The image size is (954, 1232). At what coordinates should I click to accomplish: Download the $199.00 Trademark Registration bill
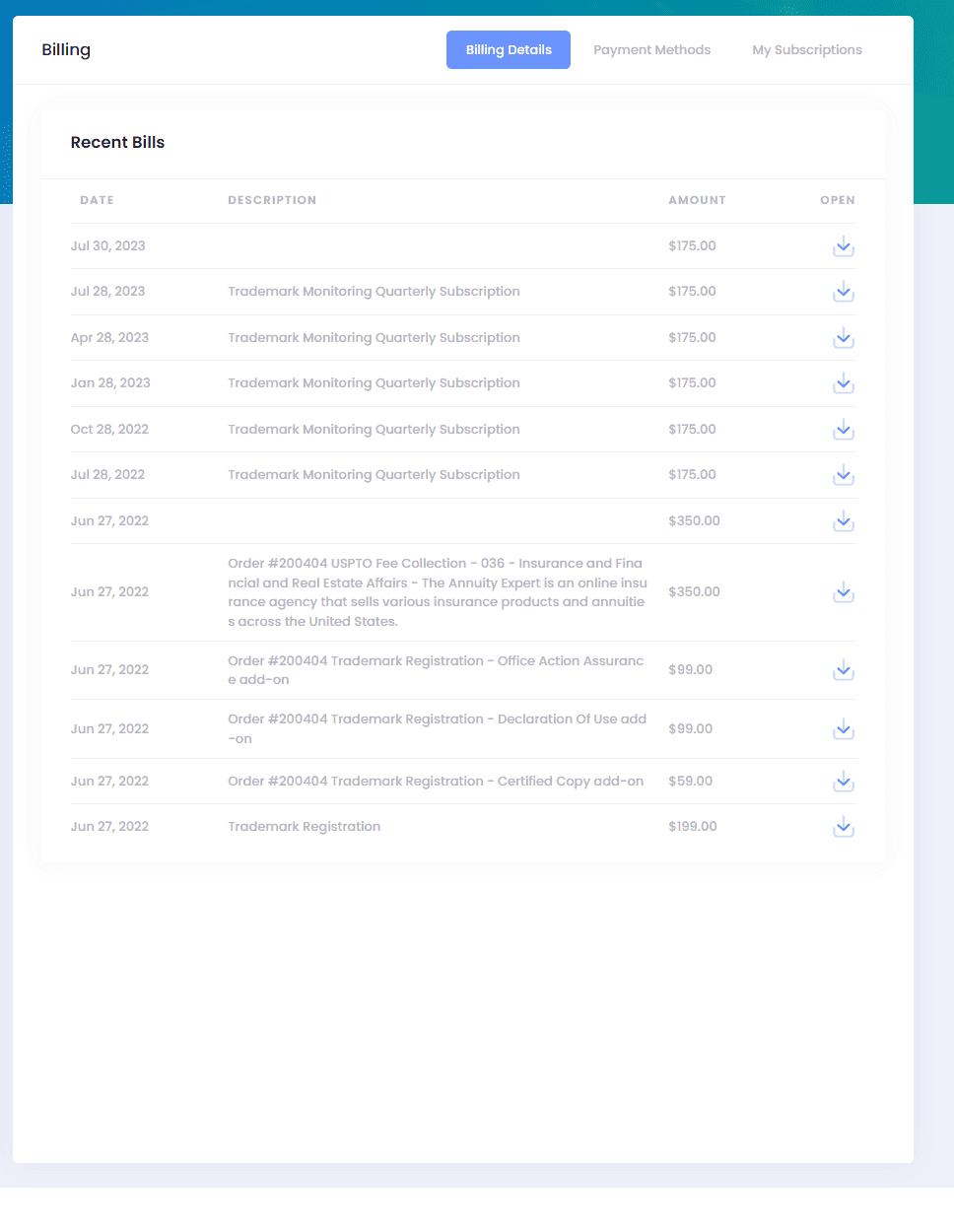pos(843,827)
